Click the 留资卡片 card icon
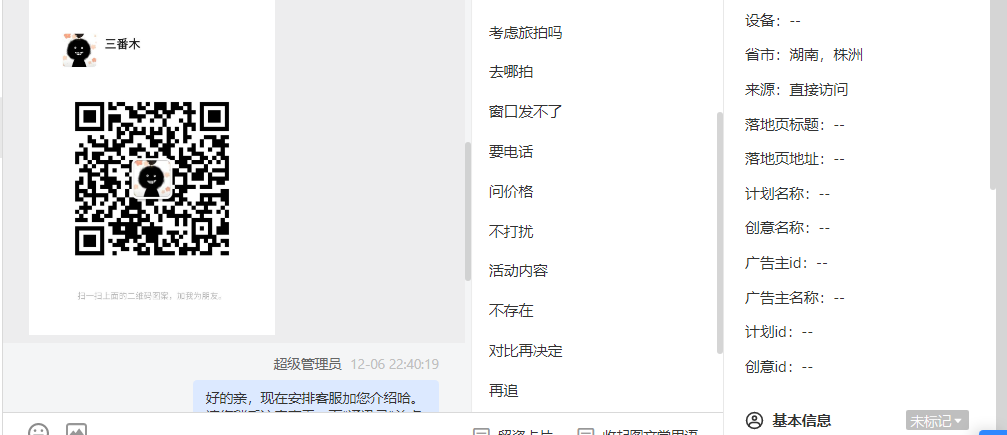 tap(481, 432)
